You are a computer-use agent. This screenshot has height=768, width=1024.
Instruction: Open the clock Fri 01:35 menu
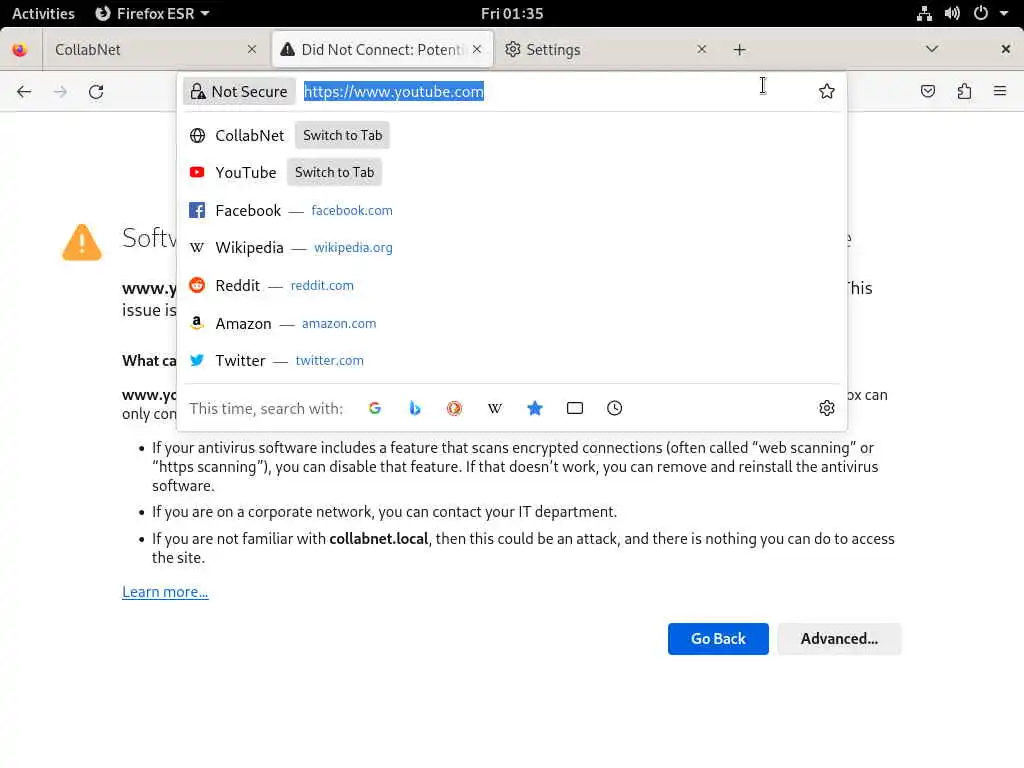512,13
